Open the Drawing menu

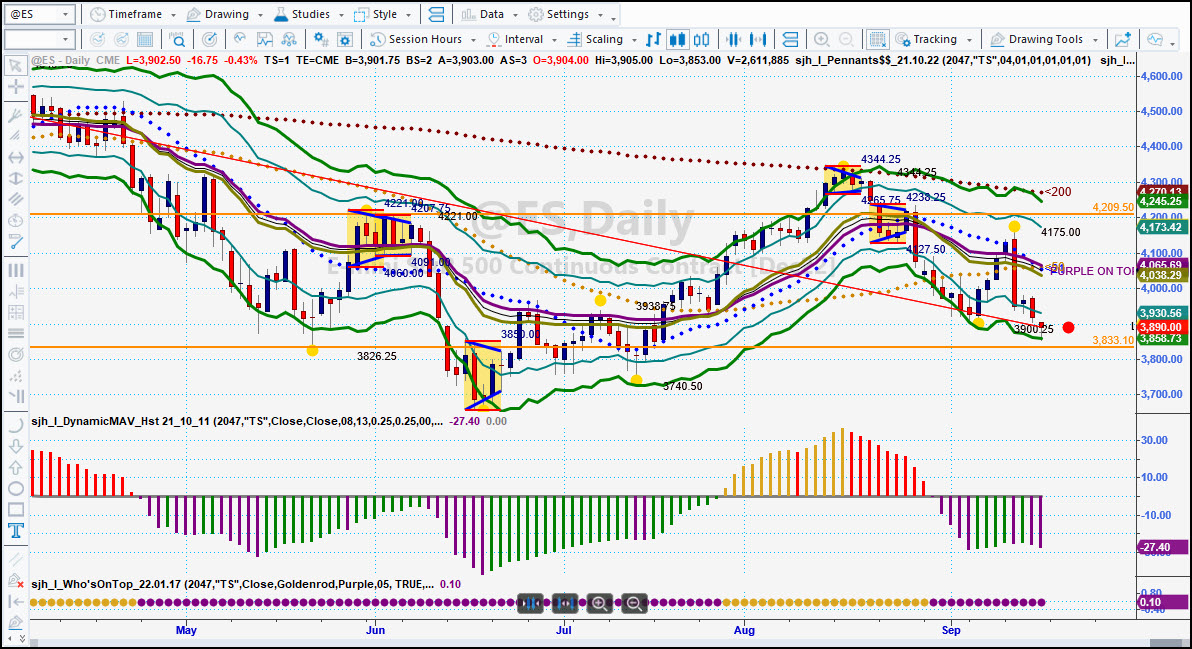pos(224,14)
